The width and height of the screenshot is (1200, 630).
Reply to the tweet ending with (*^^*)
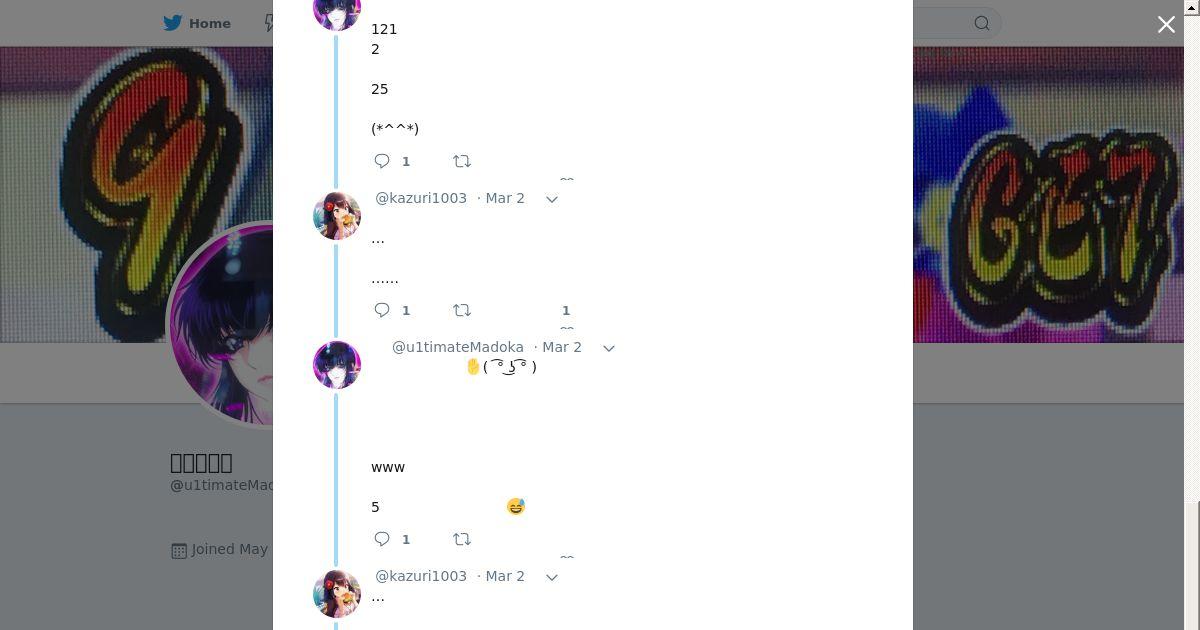pyautogui.click(x=382, y=161)
